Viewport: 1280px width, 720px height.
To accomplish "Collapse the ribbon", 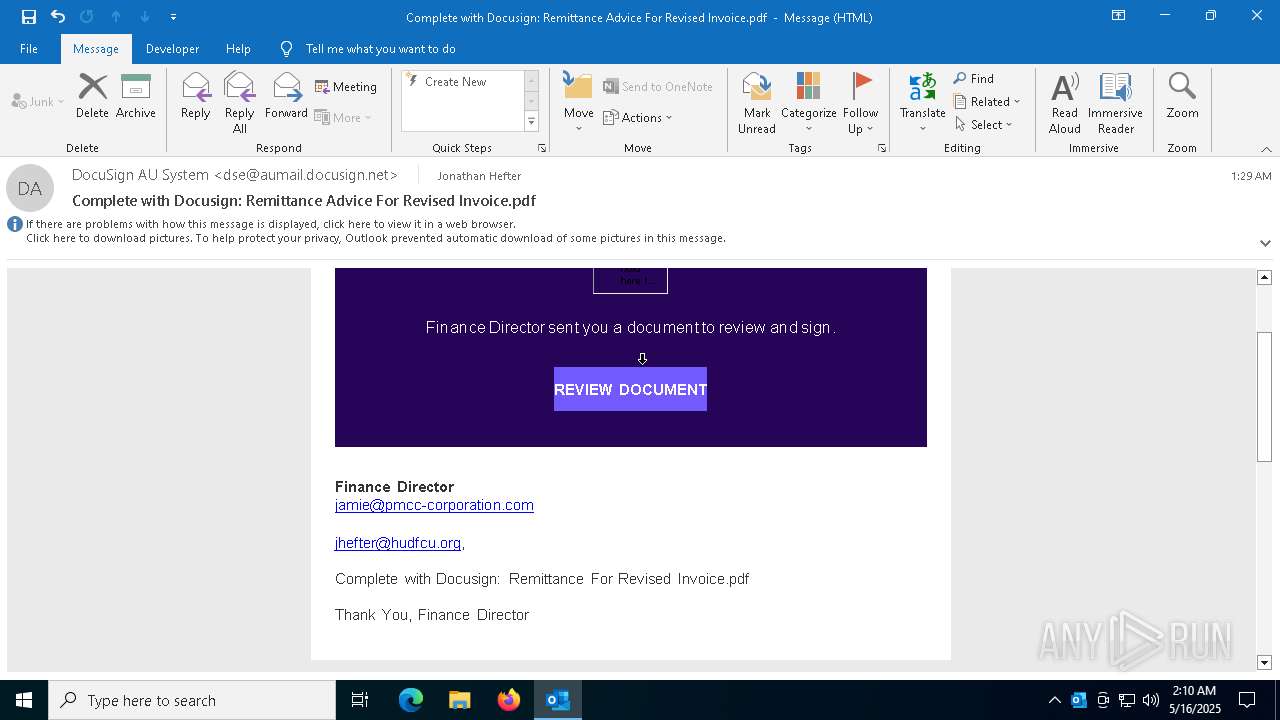I will point(1266,148).
